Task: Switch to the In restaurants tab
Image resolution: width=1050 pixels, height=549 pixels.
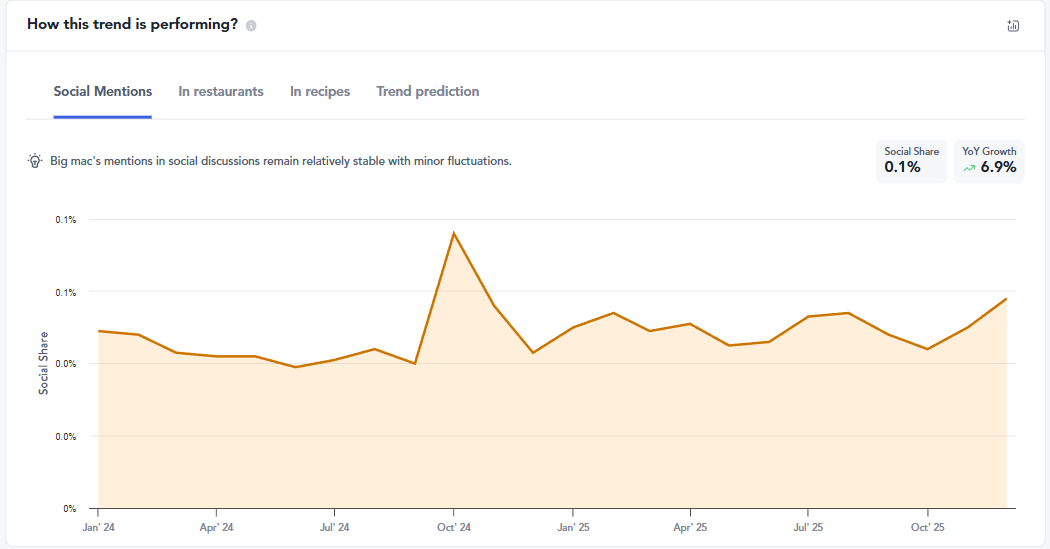Action: [221, 91]
